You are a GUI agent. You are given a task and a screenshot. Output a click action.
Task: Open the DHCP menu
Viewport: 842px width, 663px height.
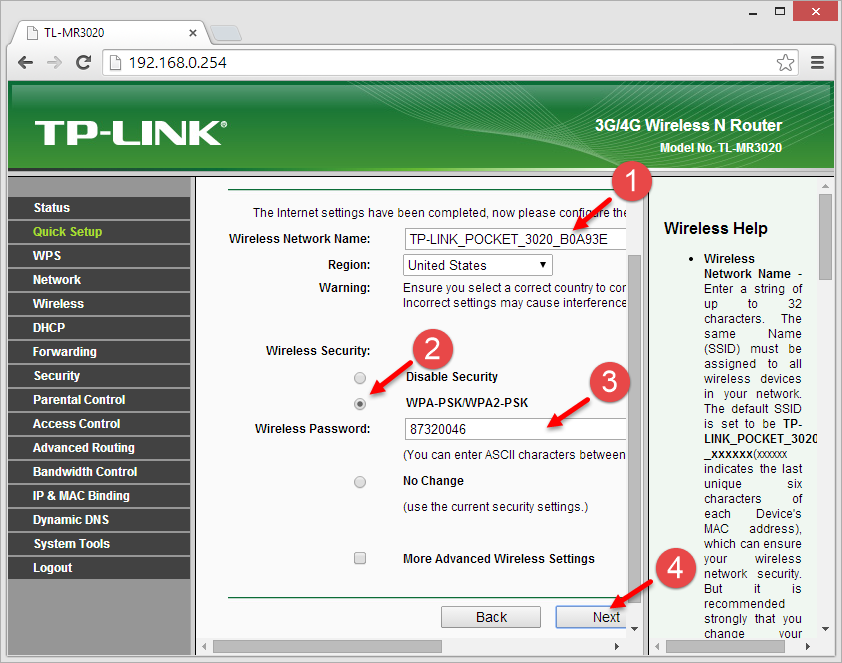pyautogui.click(x=99, y=327)
